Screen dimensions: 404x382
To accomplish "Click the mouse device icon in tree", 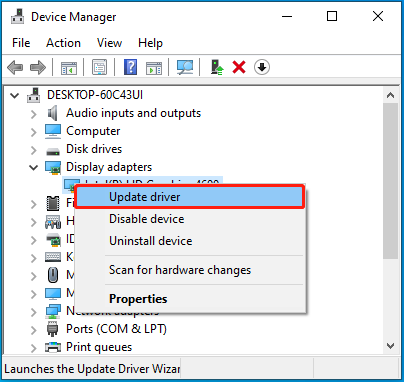I will tap(53, 275).
